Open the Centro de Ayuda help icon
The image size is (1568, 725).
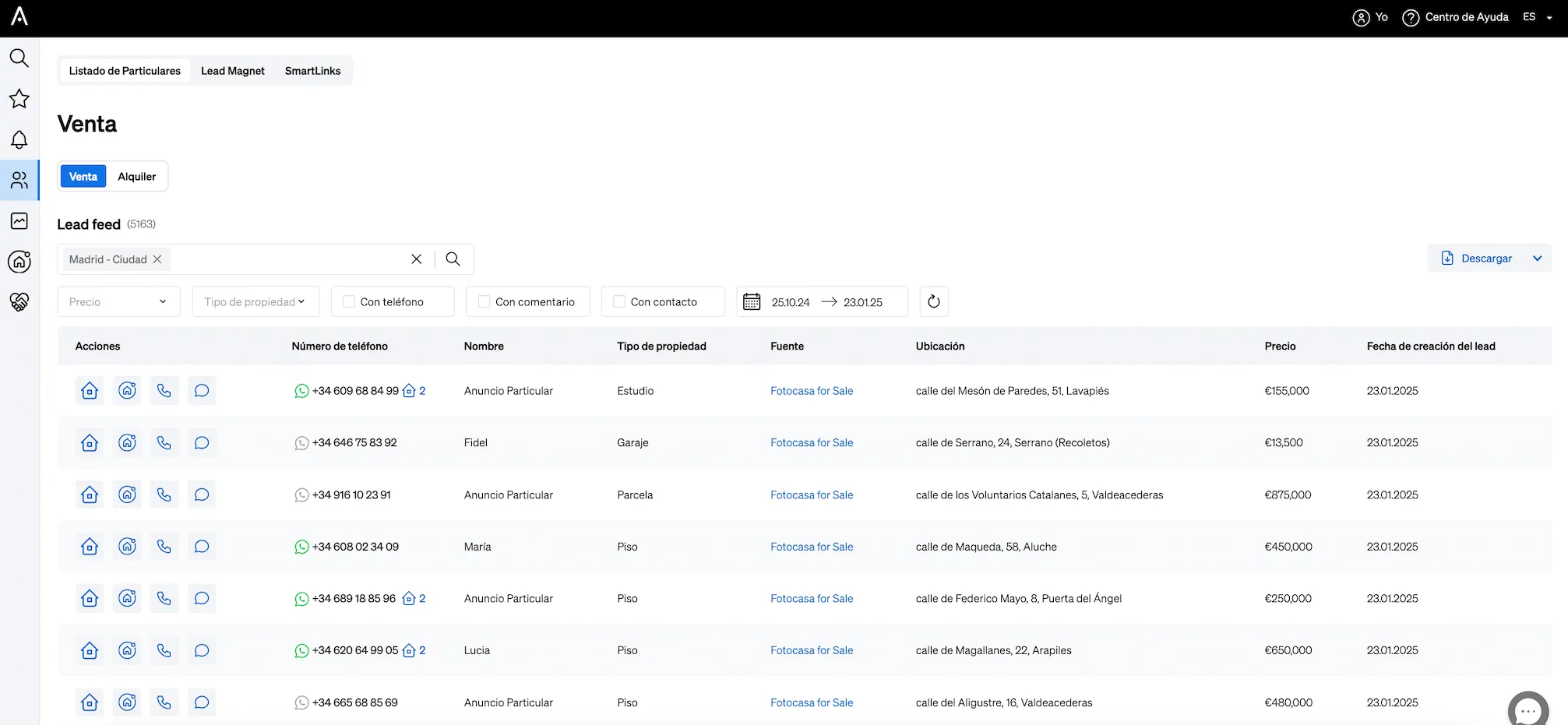coord(1410,17)
